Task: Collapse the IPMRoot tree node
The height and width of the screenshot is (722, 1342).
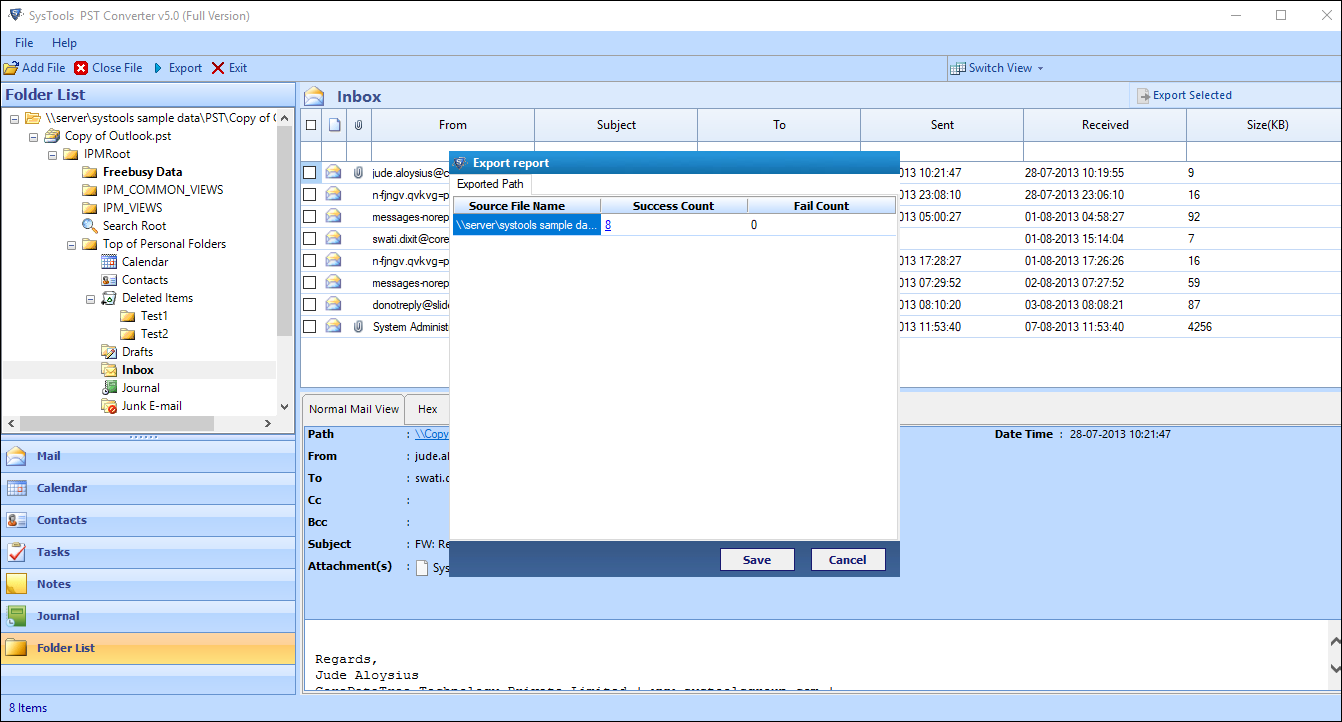Action: (52, 154)
